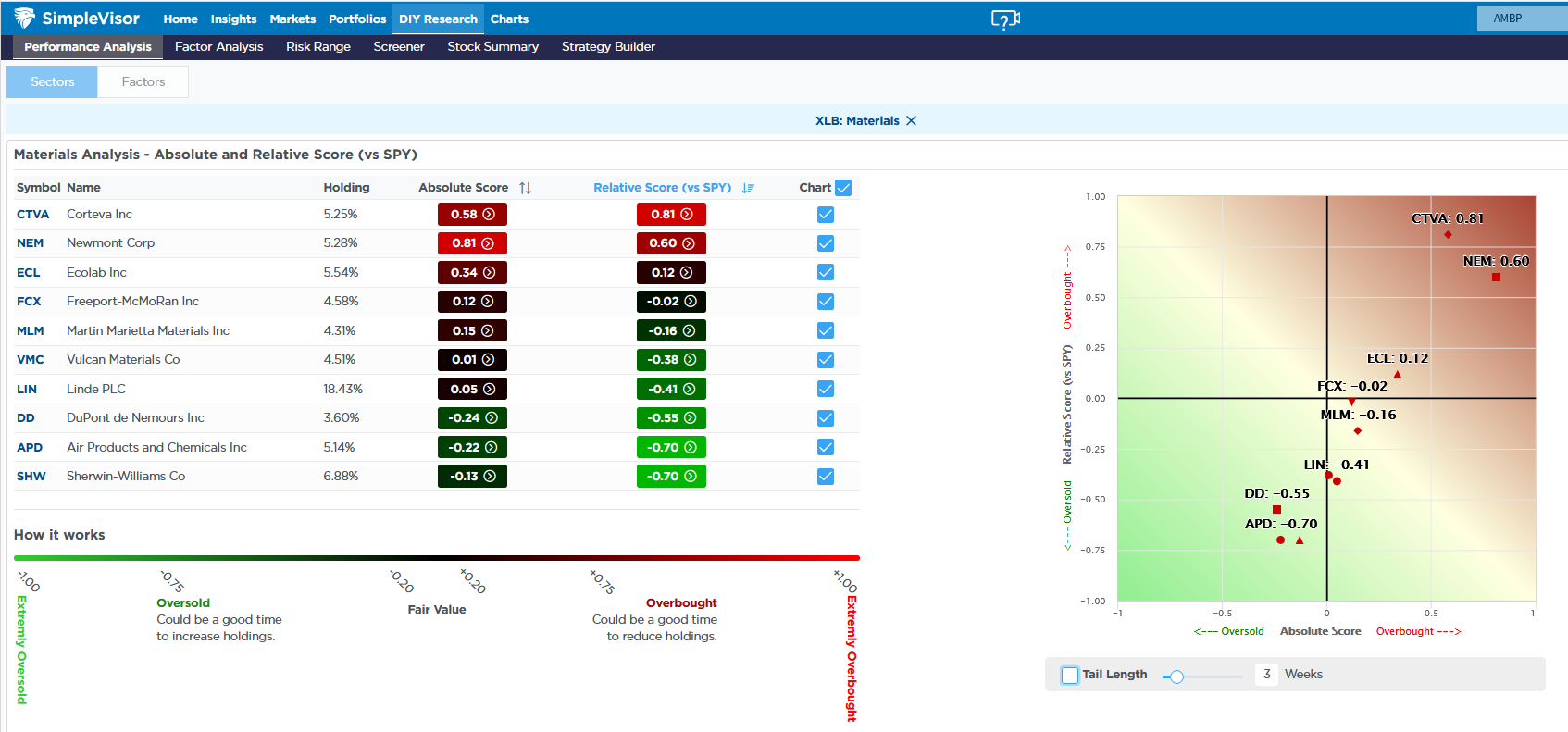The height and width of the screenshot is (732, 1568).
Task: Uncheck chart checkbox for Freeport-McMoRan Inc
Action: 826,302
